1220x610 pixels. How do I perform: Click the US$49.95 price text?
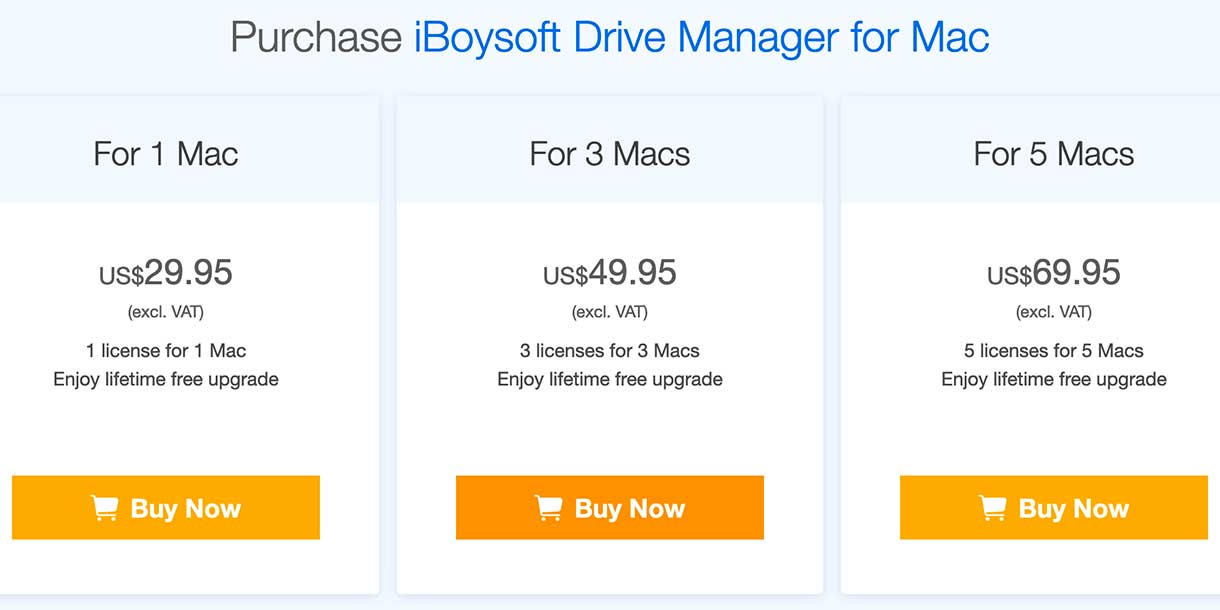(610, 272)
